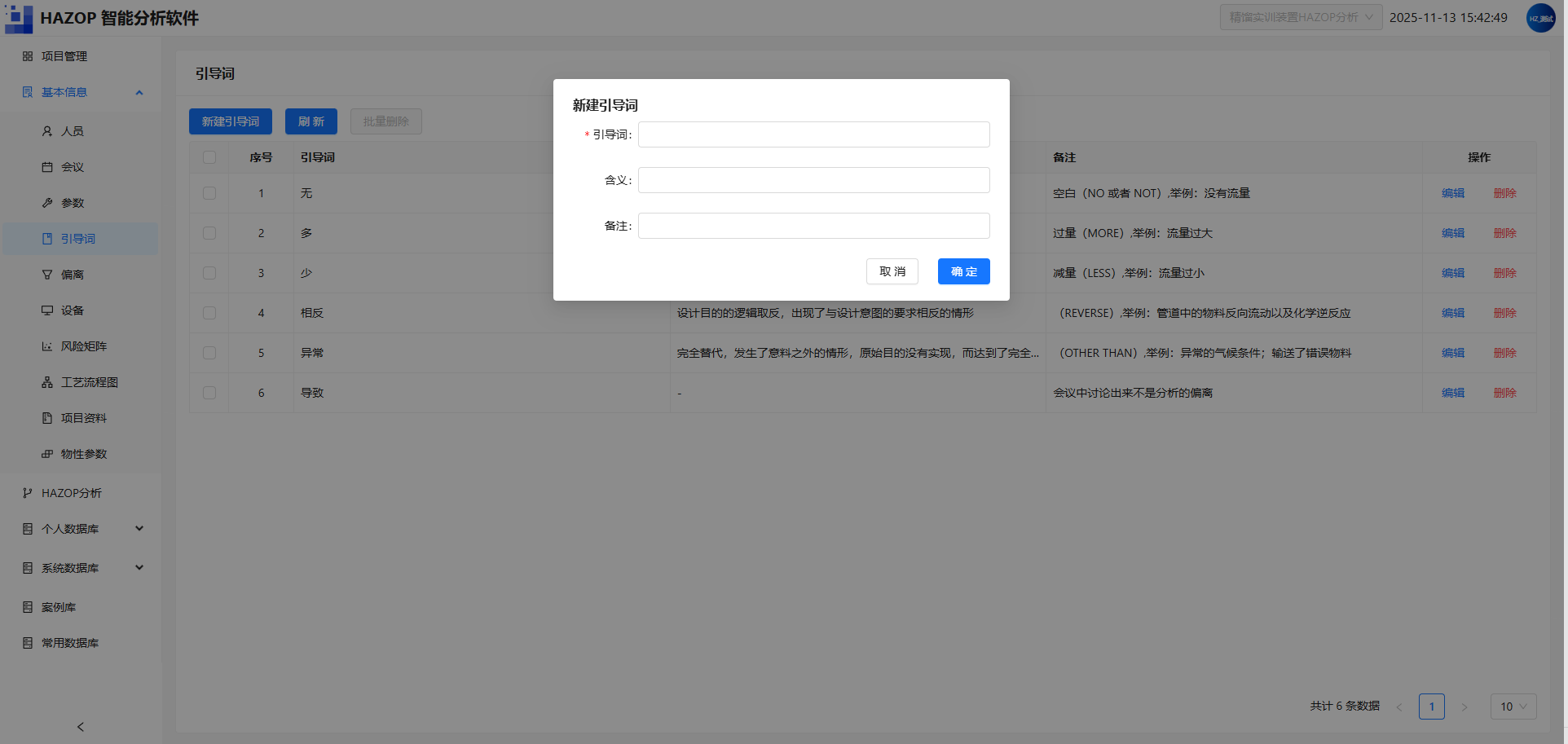1568x744 pixels.
Task: Click the 工艺流程图 hierarchy icon
Action: [x=47, y=382]
